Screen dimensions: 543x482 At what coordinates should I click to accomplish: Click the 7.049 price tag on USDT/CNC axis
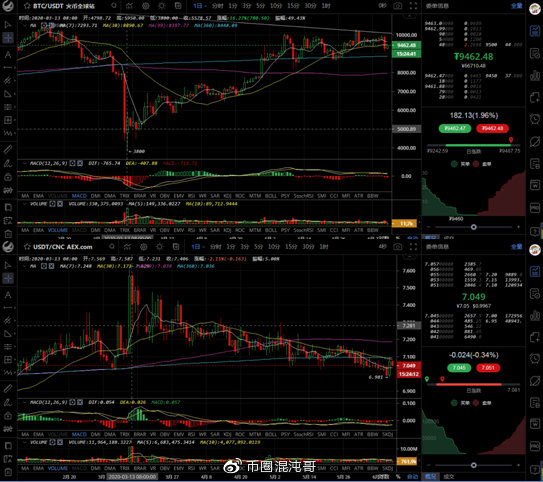point(408,366)
